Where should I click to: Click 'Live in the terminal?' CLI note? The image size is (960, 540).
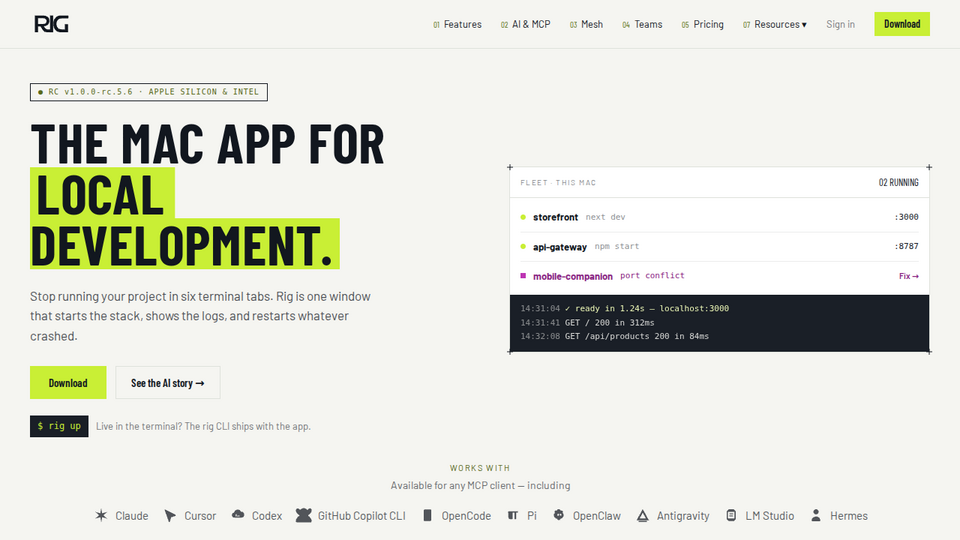[203, 426]
